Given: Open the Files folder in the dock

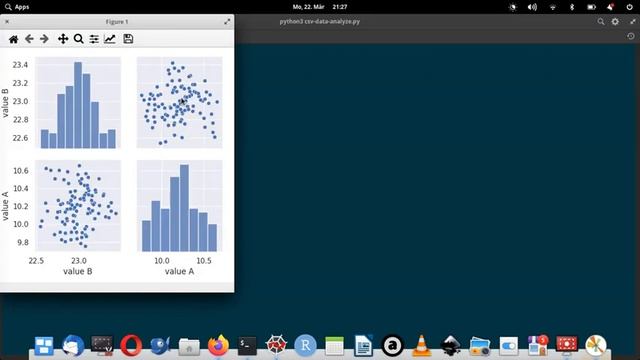Looking at the screenshot, I should tap(189, 347).
